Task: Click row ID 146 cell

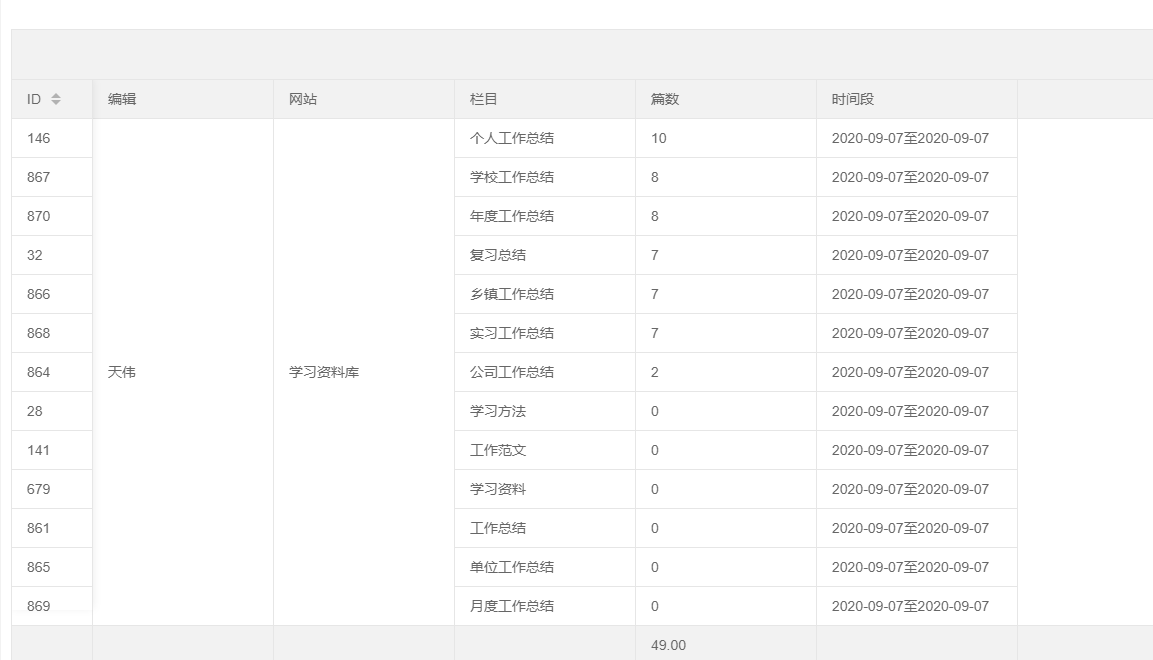Action: coord(39,138)
